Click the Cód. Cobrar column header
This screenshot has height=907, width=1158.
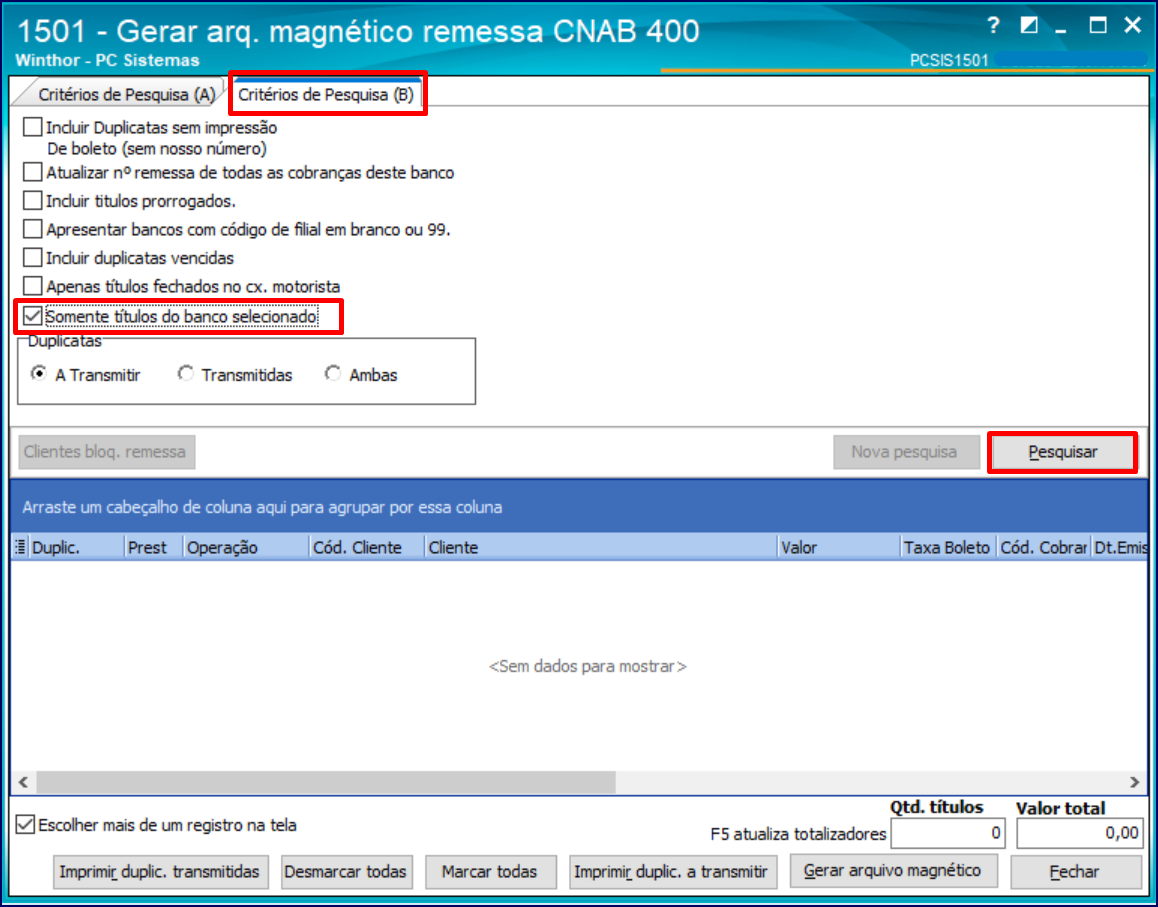[1044, 547]
